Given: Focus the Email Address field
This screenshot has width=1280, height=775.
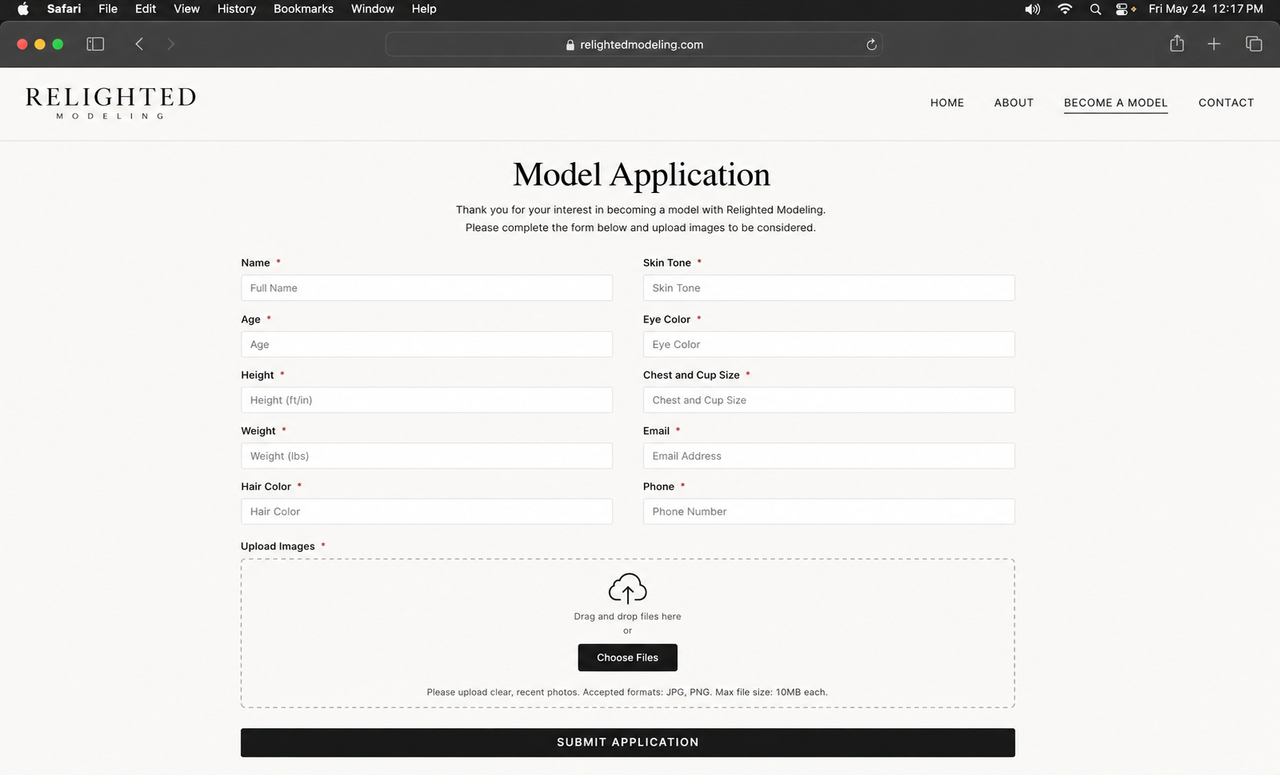Looking at the screenshot, I should (x=829, y=456).
